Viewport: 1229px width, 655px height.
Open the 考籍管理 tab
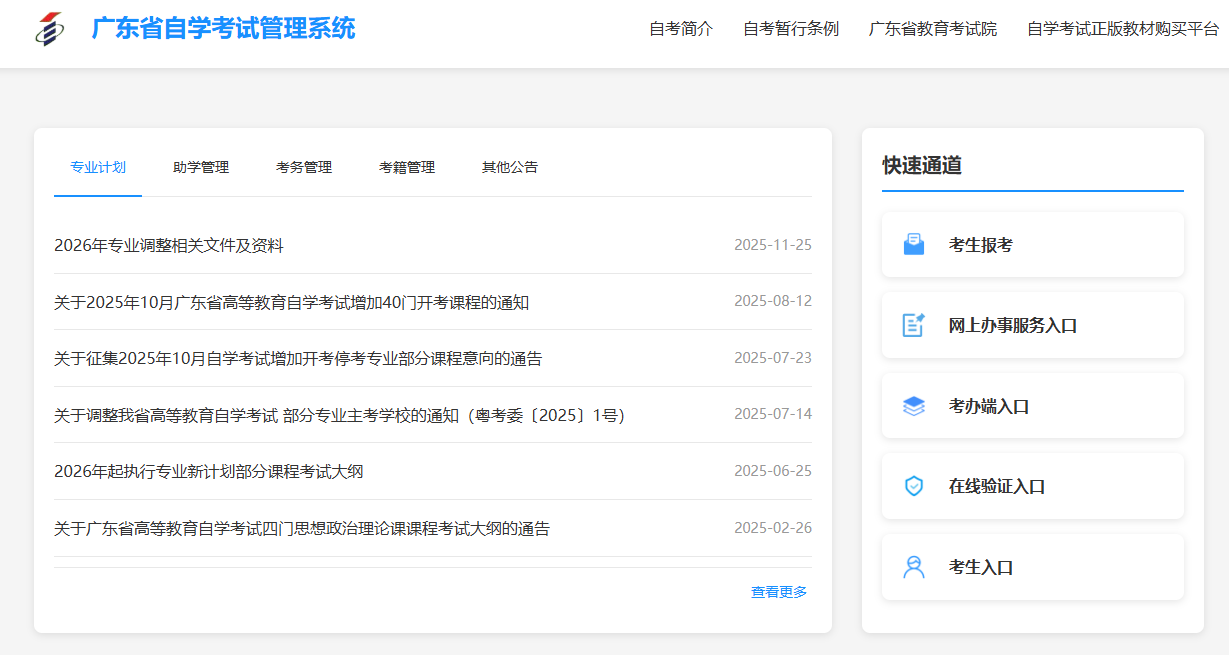pos(407,167)
